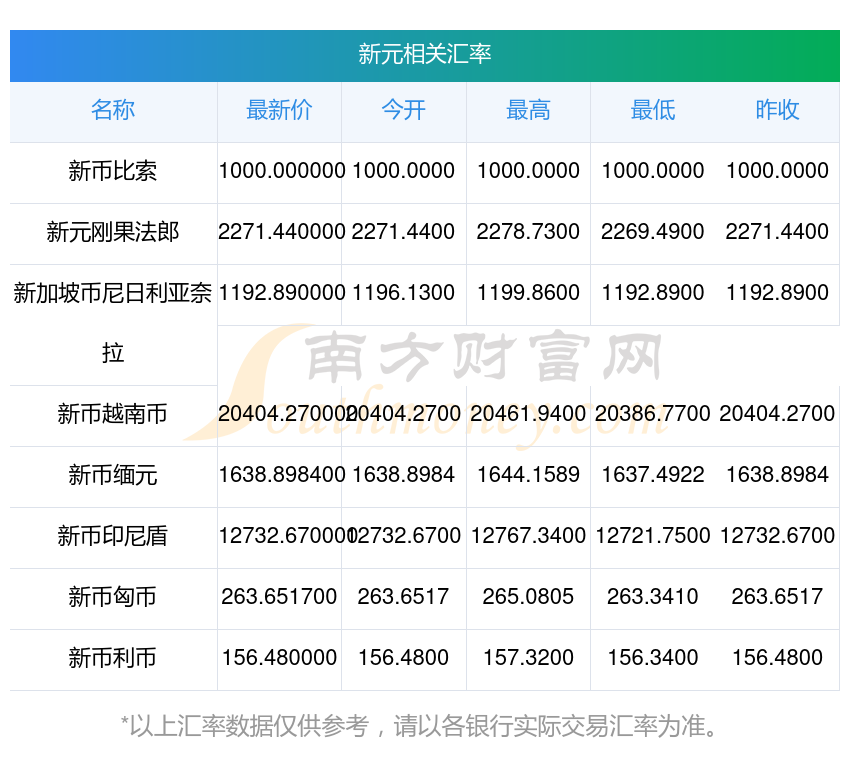This screenshot has width=850, height=757.
Task: Click high value 12767.3400
Action: [x=529, y=536]
